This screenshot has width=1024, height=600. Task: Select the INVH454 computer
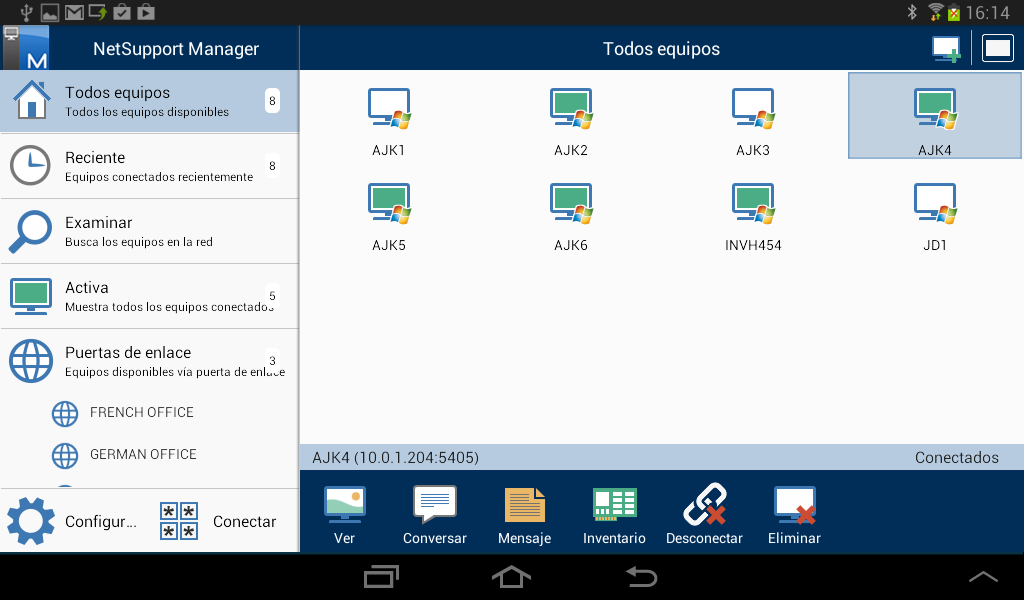click(752, 213)
